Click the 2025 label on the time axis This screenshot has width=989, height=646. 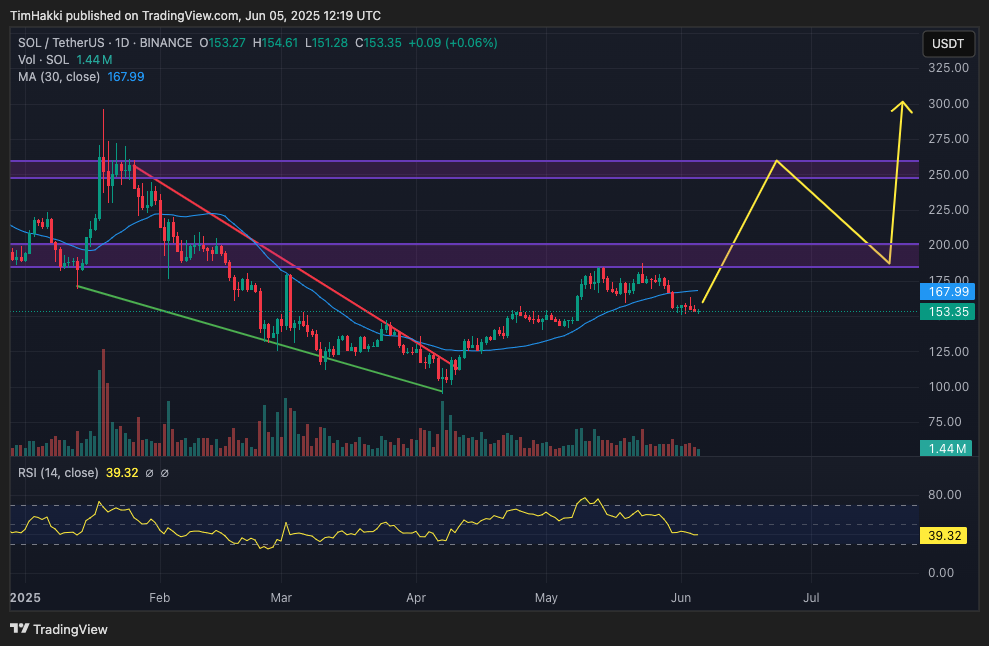tap(26, 598)
